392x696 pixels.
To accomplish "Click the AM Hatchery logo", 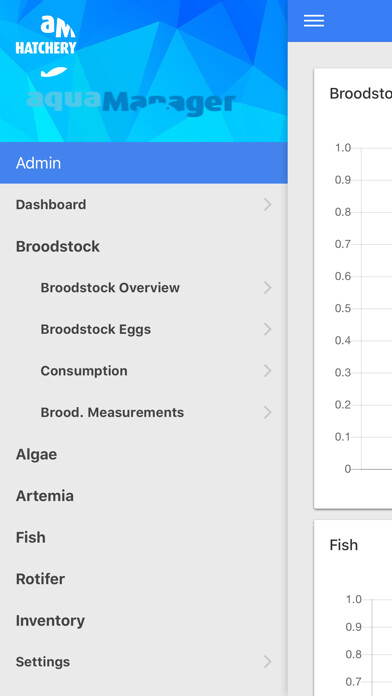I will click(46, 35).
